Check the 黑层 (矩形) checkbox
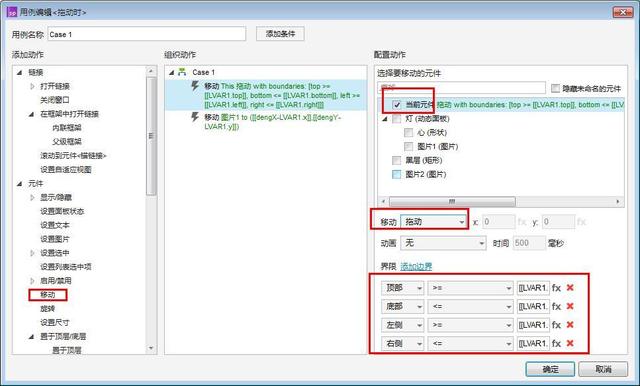The width and height of the screenshot is (640, 386). pos(396,160)
